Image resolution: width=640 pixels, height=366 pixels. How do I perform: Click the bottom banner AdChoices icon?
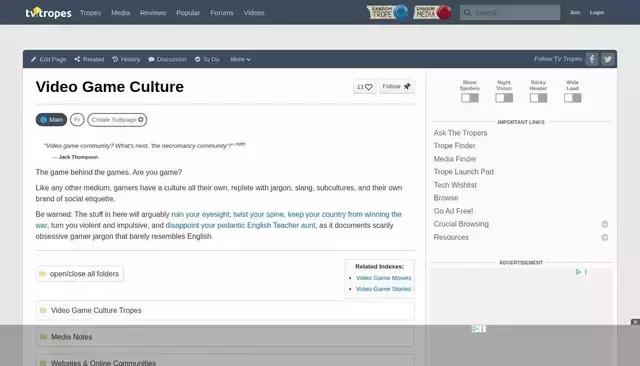click(475, 328)
